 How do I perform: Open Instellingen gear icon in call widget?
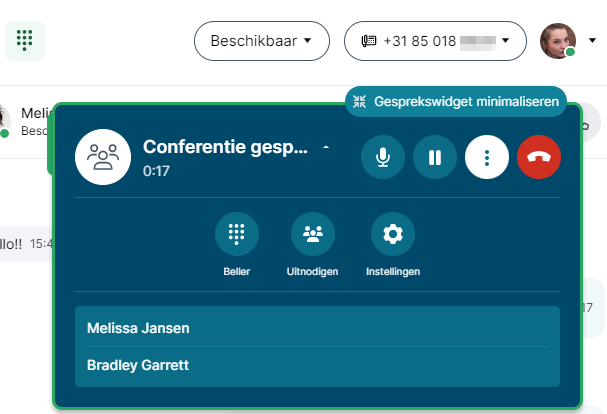pos(393,235)
